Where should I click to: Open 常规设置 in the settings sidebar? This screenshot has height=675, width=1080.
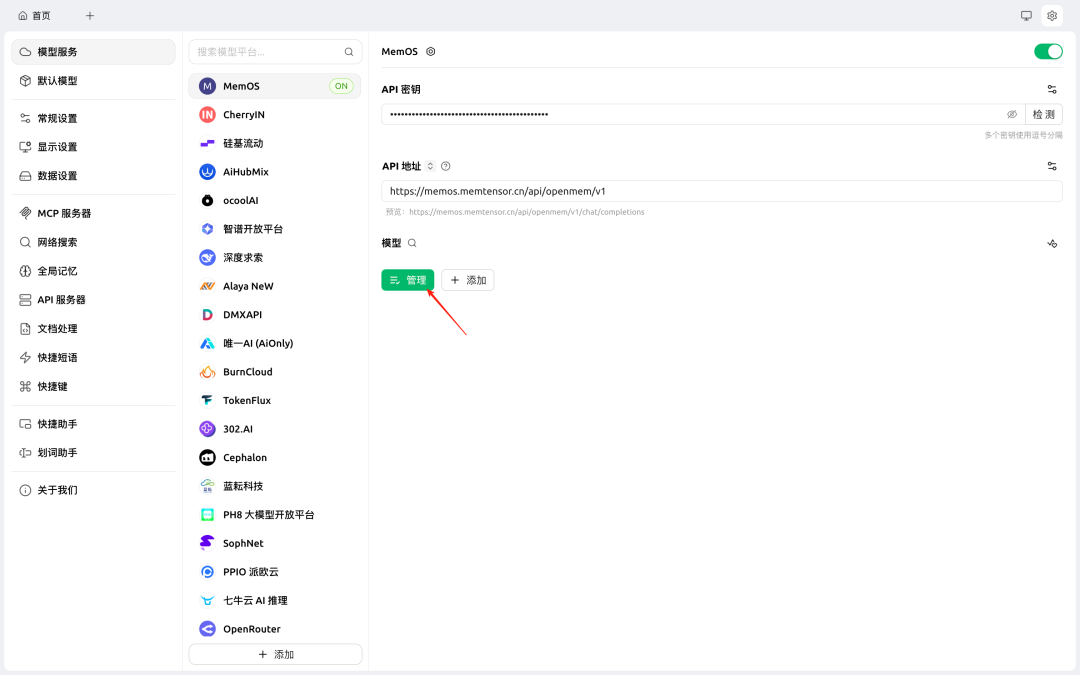[94, 118]
